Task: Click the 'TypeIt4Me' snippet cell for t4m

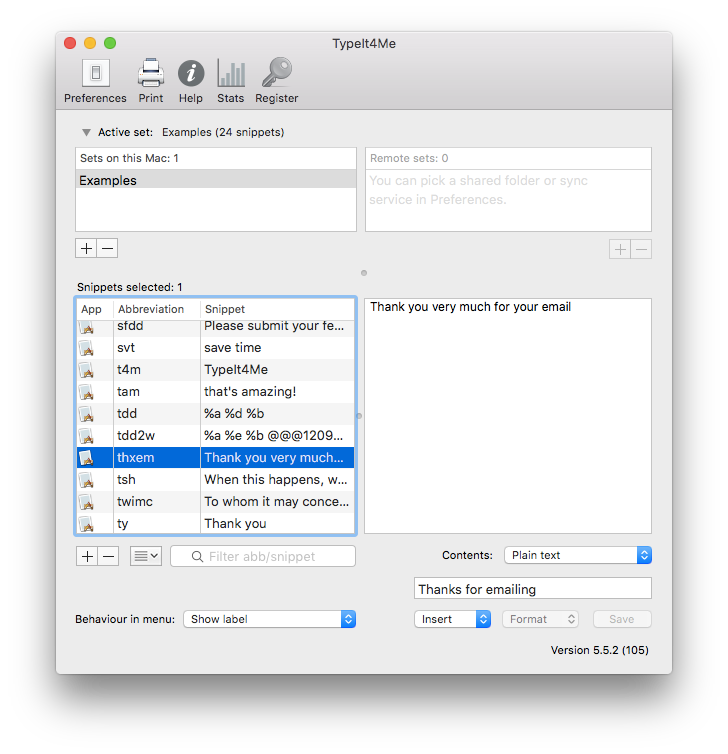Action: (x=277, y=370)
